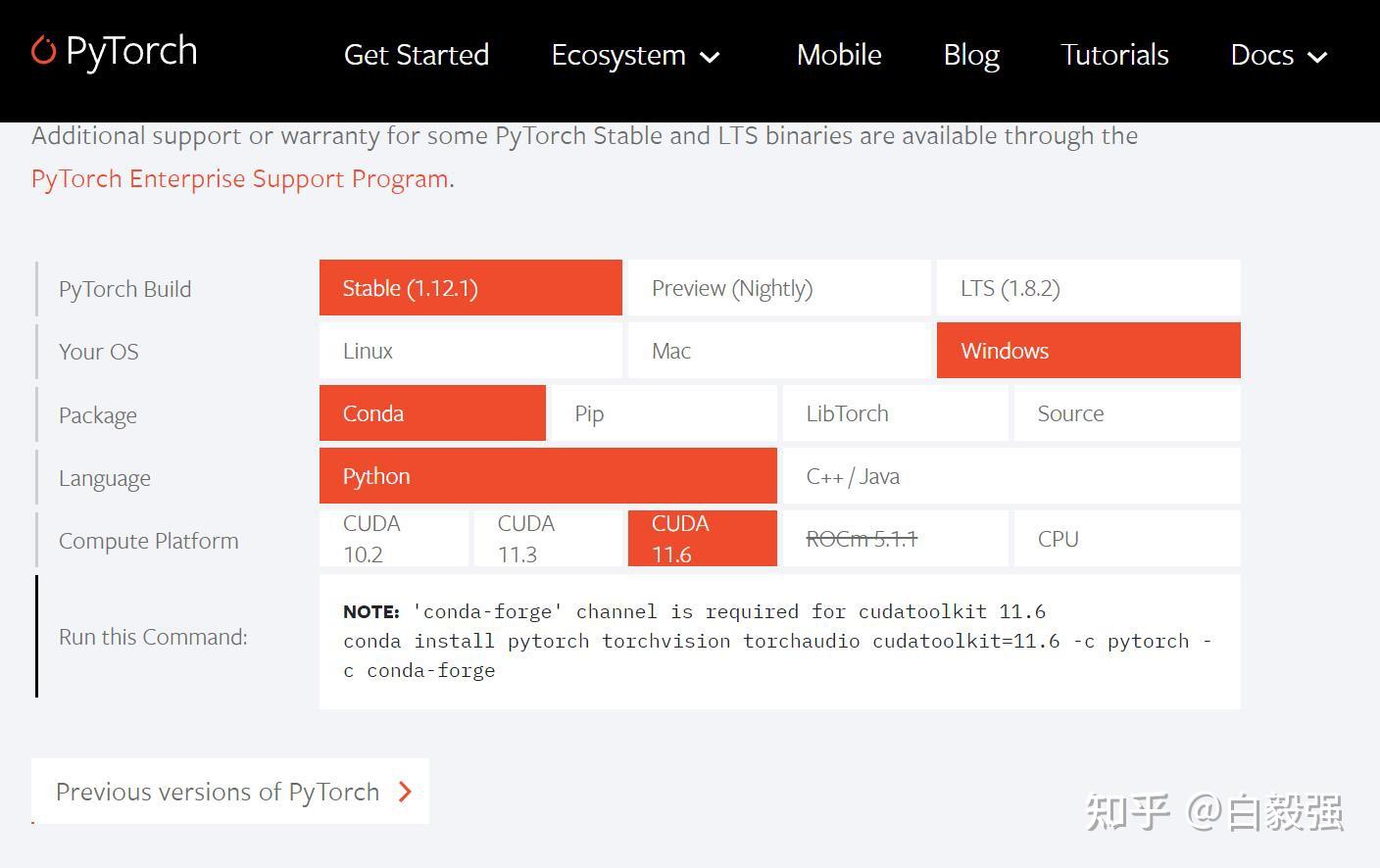This screenshot has height=868, width=1380.
Task: Switch the OS selection to Linux
Action: tap(469, 350)
